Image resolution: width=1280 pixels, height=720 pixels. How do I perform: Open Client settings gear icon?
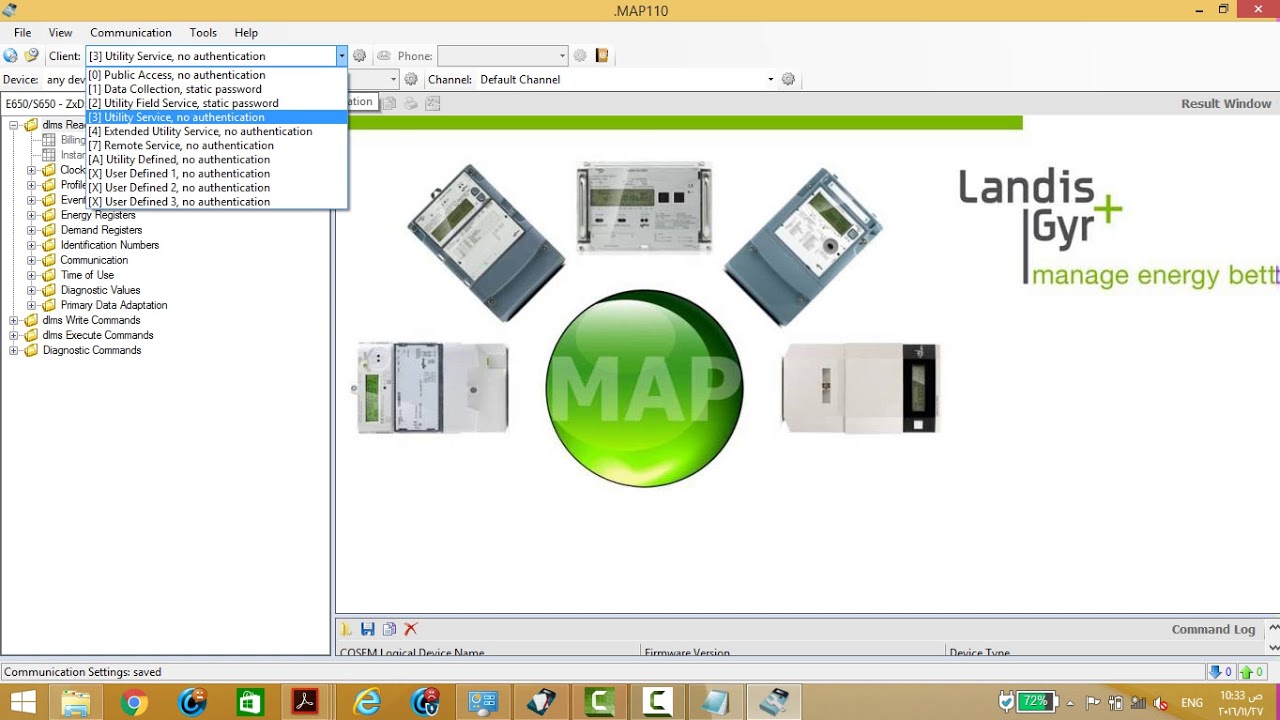[359, 56]
